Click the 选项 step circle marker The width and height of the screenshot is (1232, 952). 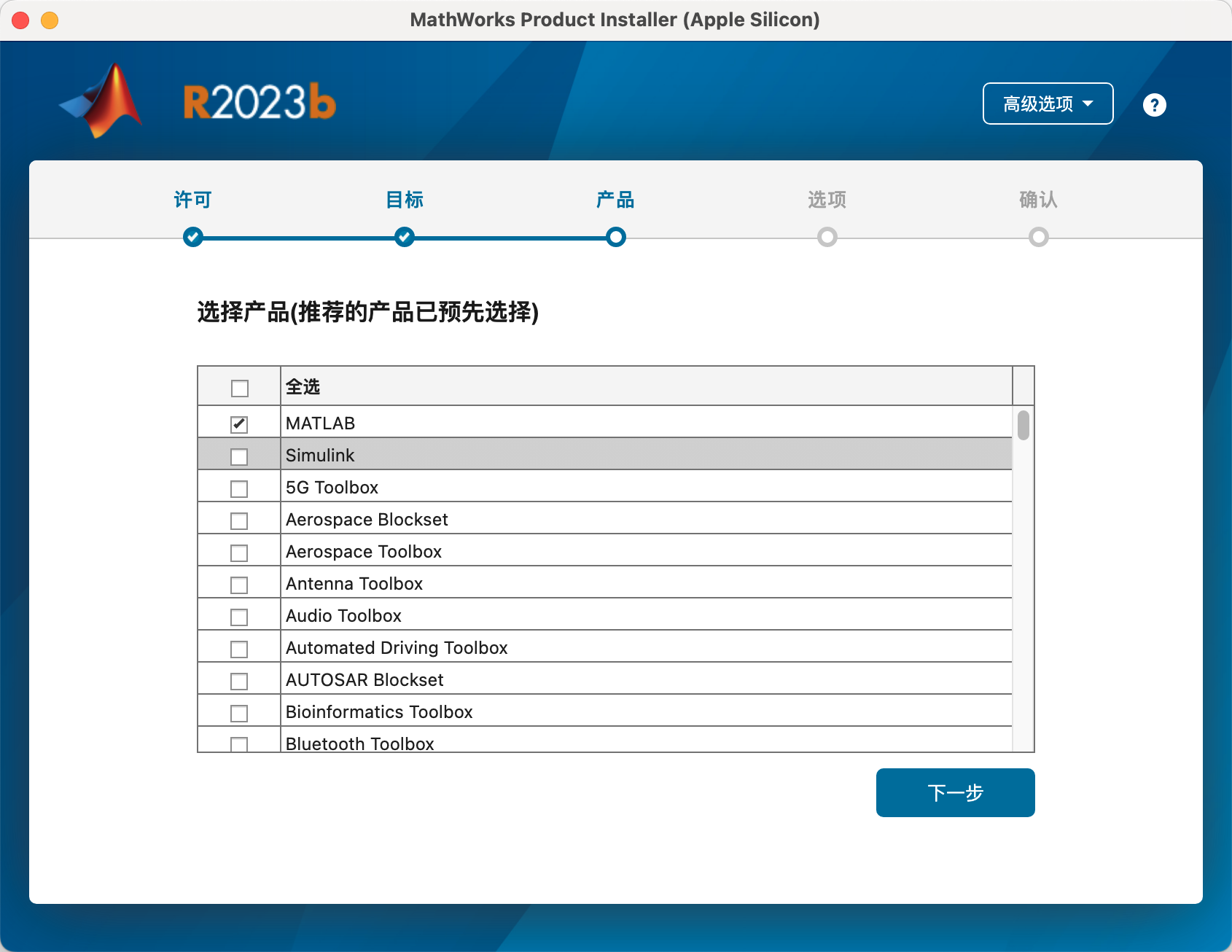coord(827,237)
